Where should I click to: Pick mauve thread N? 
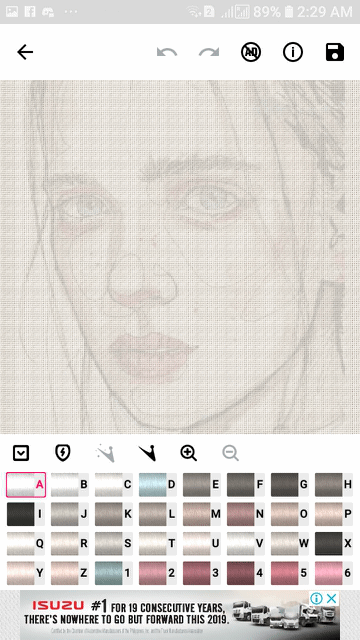click(246, 514)
